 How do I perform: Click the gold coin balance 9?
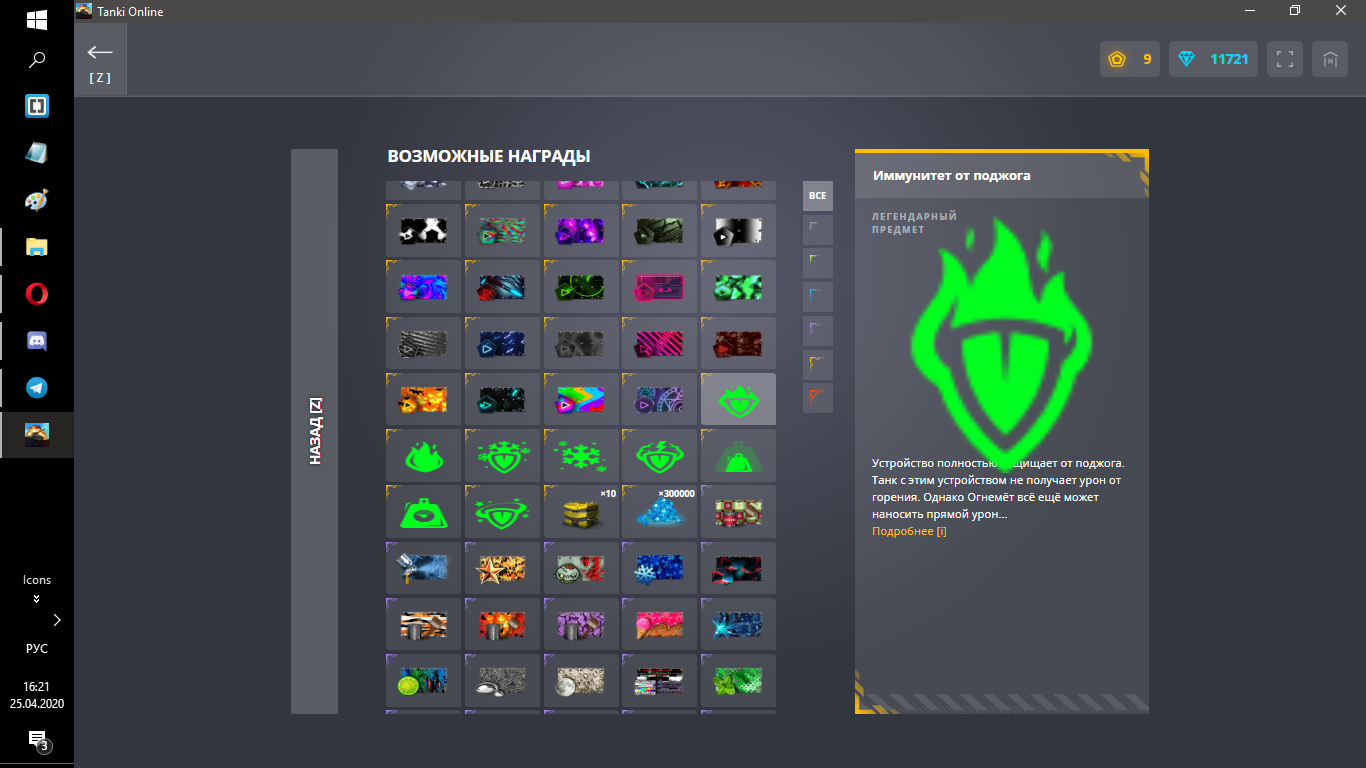(x=1130, y=59)
